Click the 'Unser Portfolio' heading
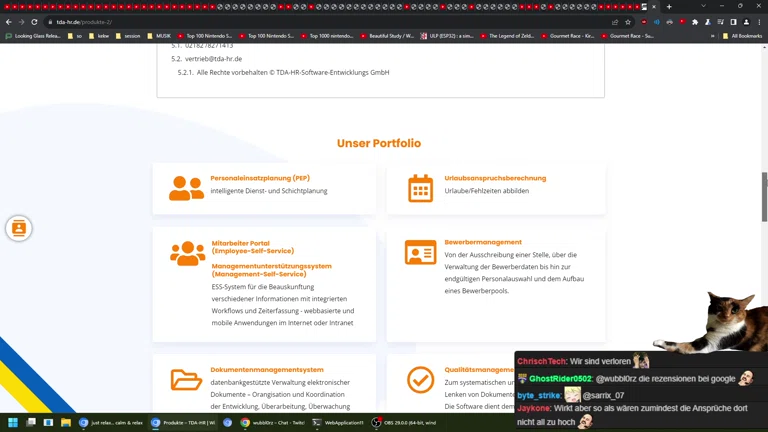Screen dimensions: 768x432 click(379, 143)
